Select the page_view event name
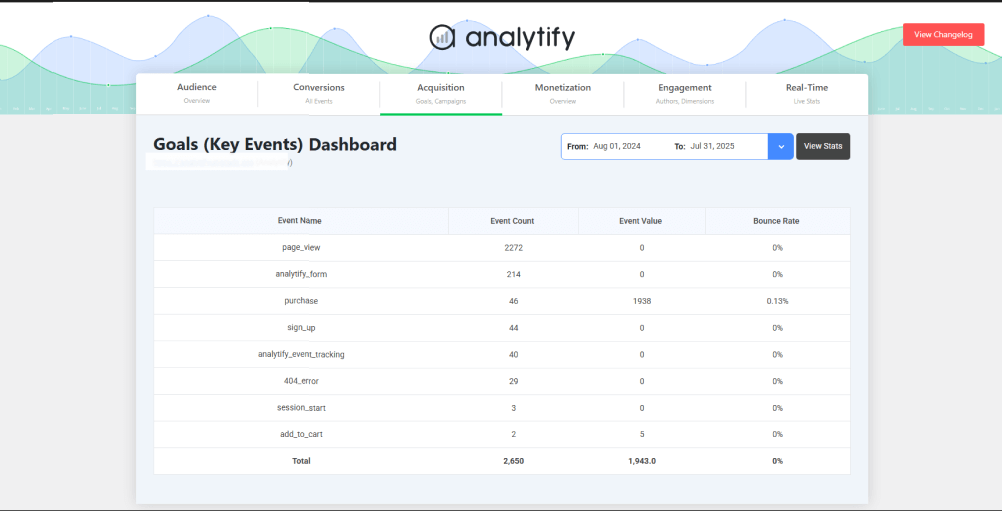The image size is (1002, 511). click(300, 248)
